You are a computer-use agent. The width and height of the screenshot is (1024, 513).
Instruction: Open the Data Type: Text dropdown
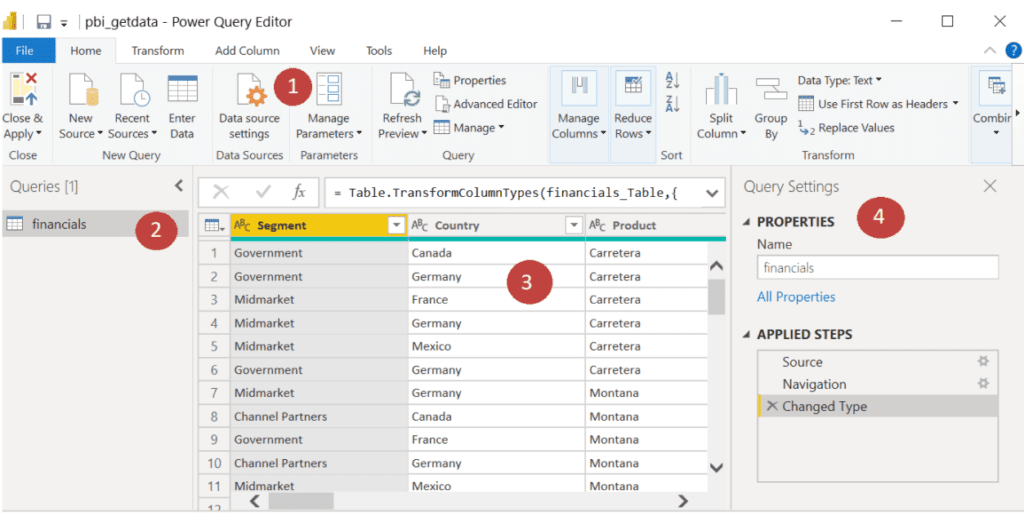pos(878,80)
